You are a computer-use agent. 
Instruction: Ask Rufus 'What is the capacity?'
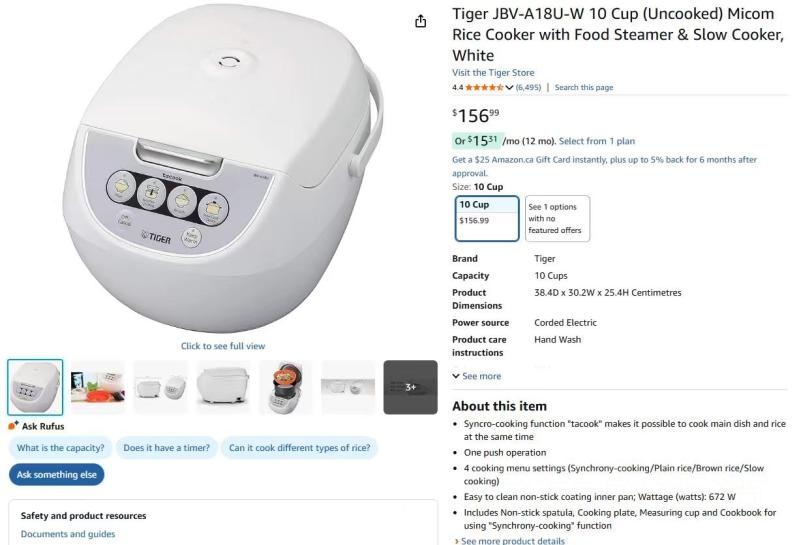point(61,448)
